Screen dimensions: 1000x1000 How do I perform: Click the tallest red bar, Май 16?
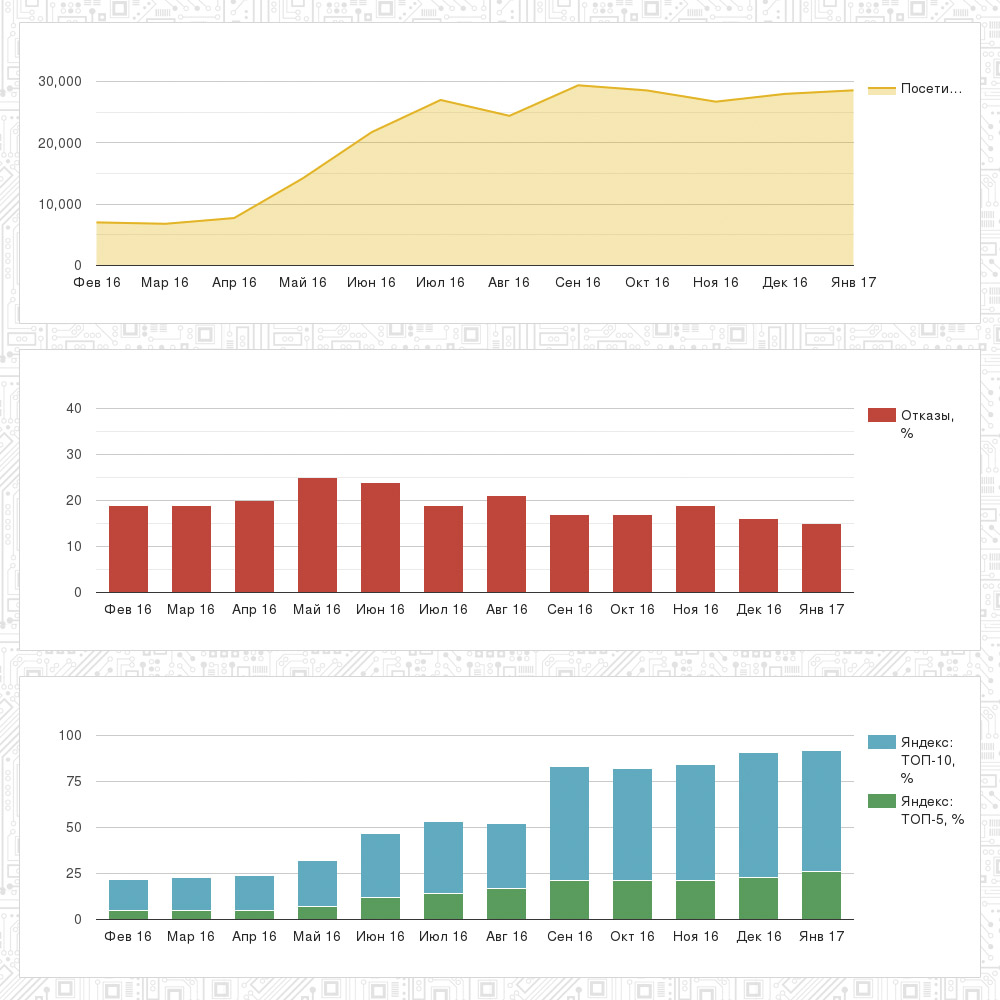[317, 535]
